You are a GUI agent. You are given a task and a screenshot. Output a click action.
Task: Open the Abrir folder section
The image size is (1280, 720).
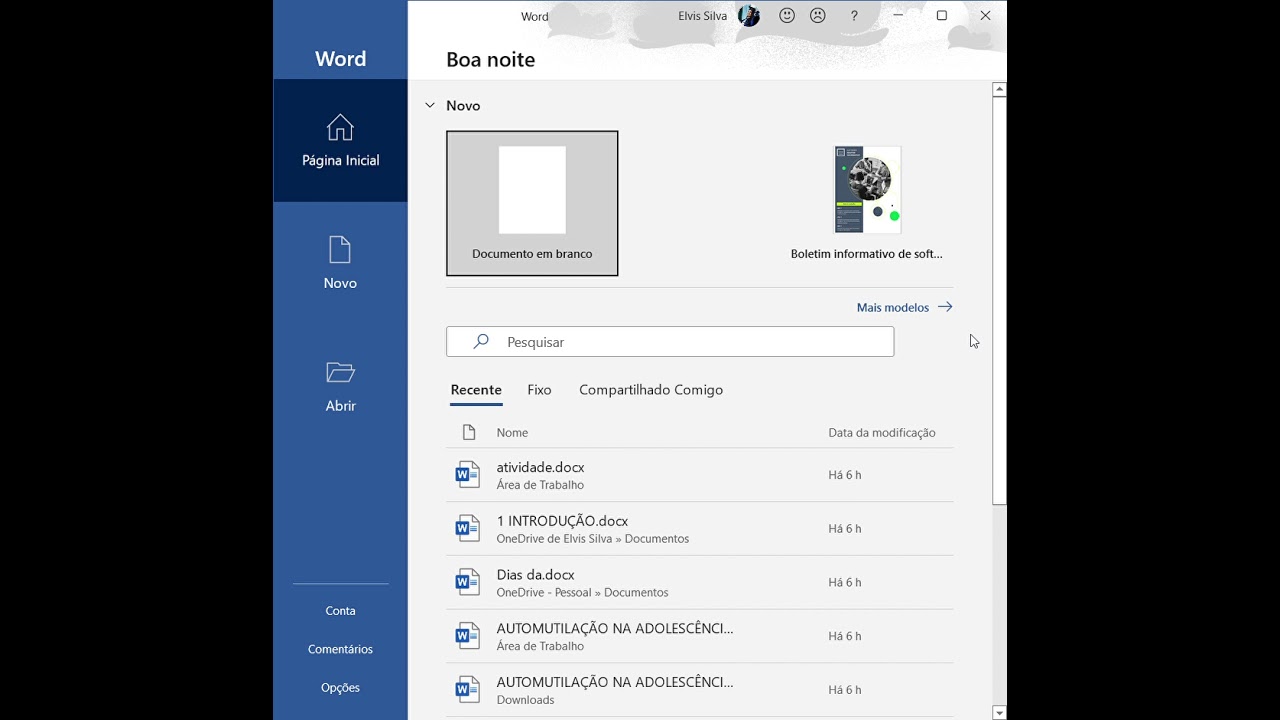tap(340, 386)
